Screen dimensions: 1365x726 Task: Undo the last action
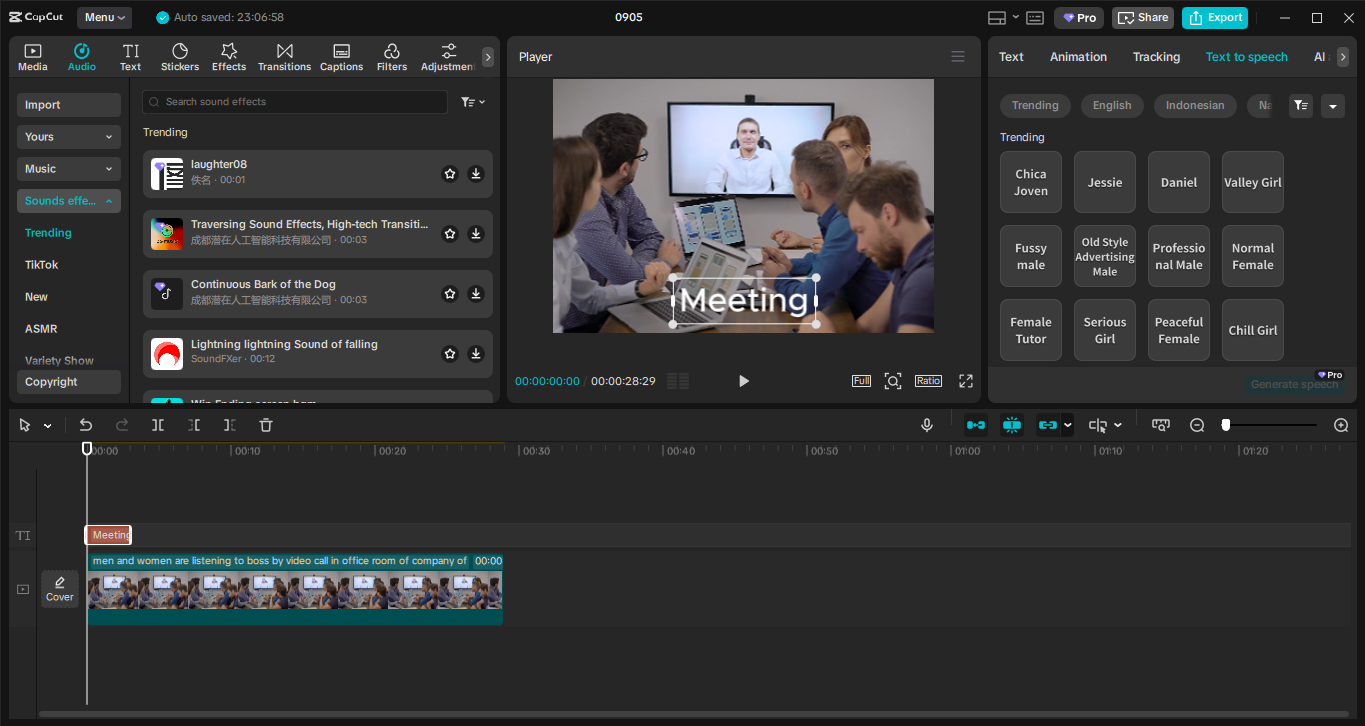86,424
